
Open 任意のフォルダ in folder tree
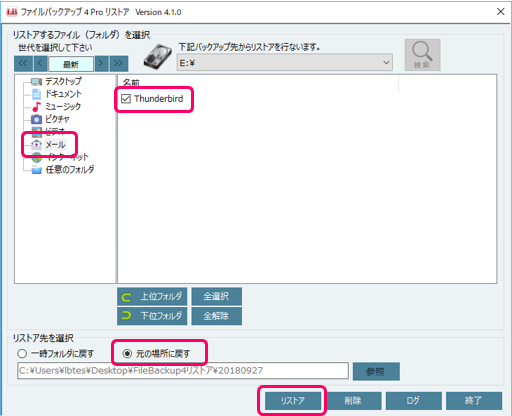(x=63, y=170)
